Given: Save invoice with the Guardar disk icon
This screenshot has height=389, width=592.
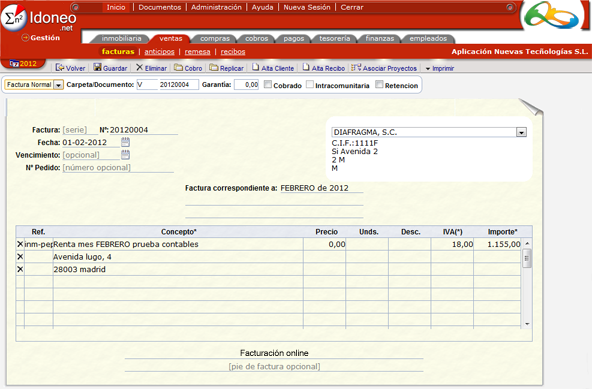Looking at the screenshot, I should click(x=97, y=67).
